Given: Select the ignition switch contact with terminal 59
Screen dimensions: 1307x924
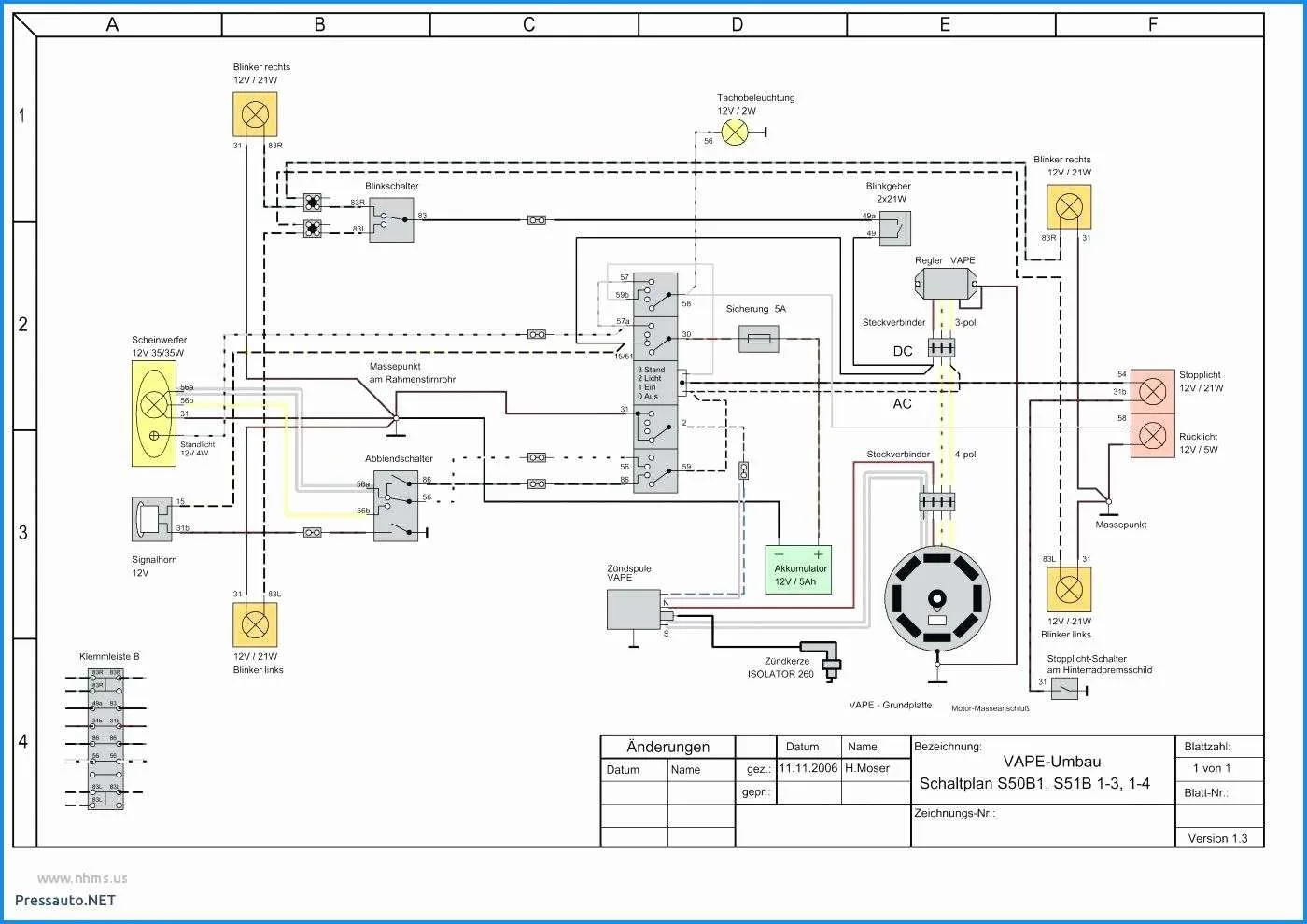Looking at the screenshot, I should coord(657,471).
